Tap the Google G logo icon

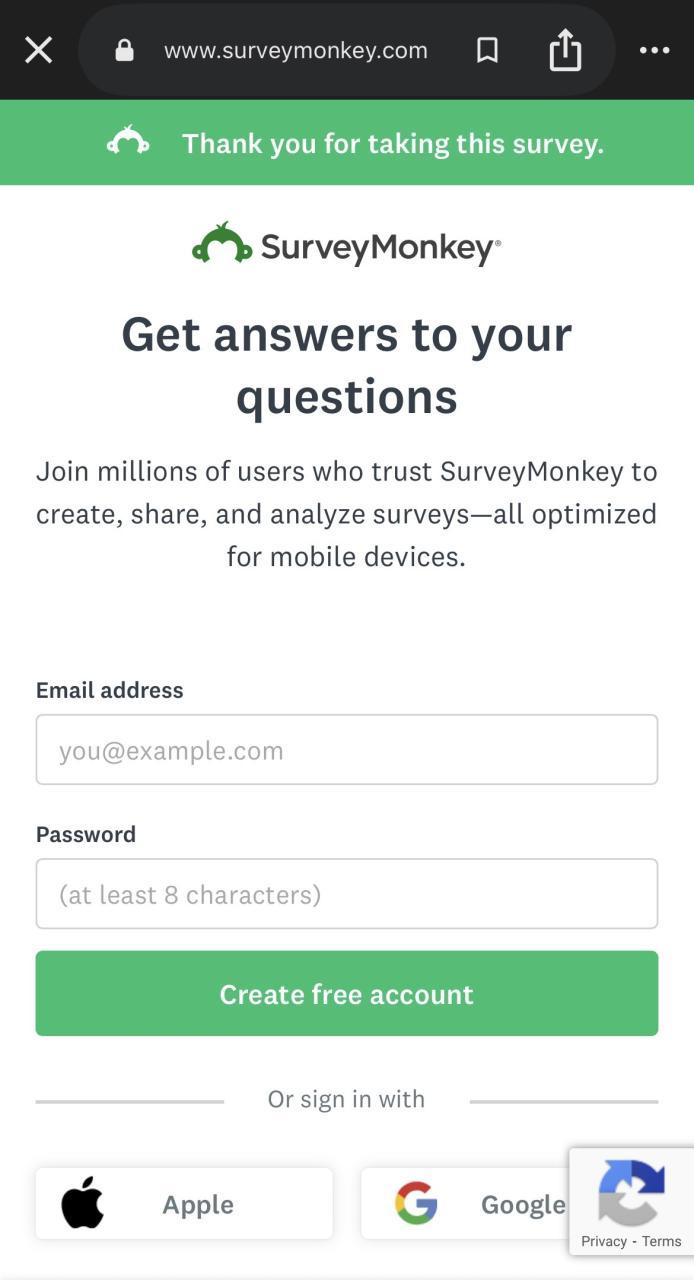pos(416,1203)
